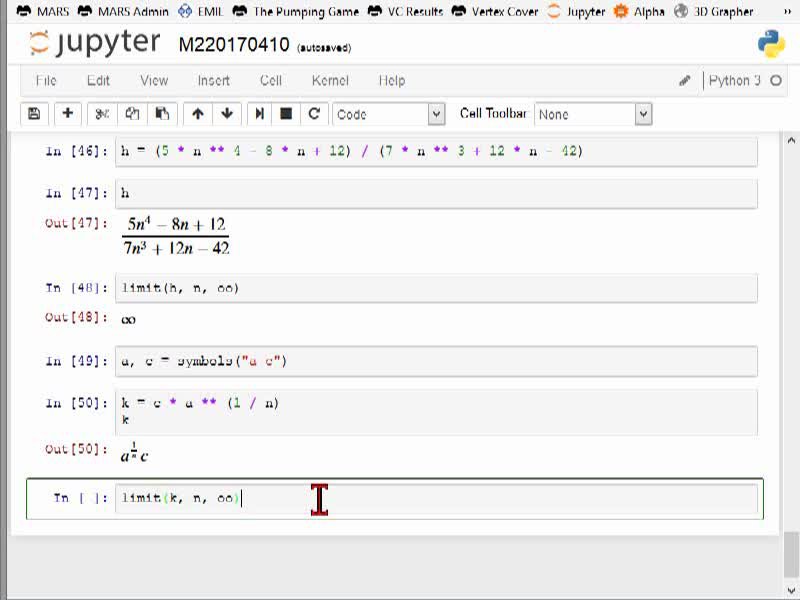Click scrollbar up arrow
Image resolution: width=800 pixels, height=600 pixels.
click(791, 140)
